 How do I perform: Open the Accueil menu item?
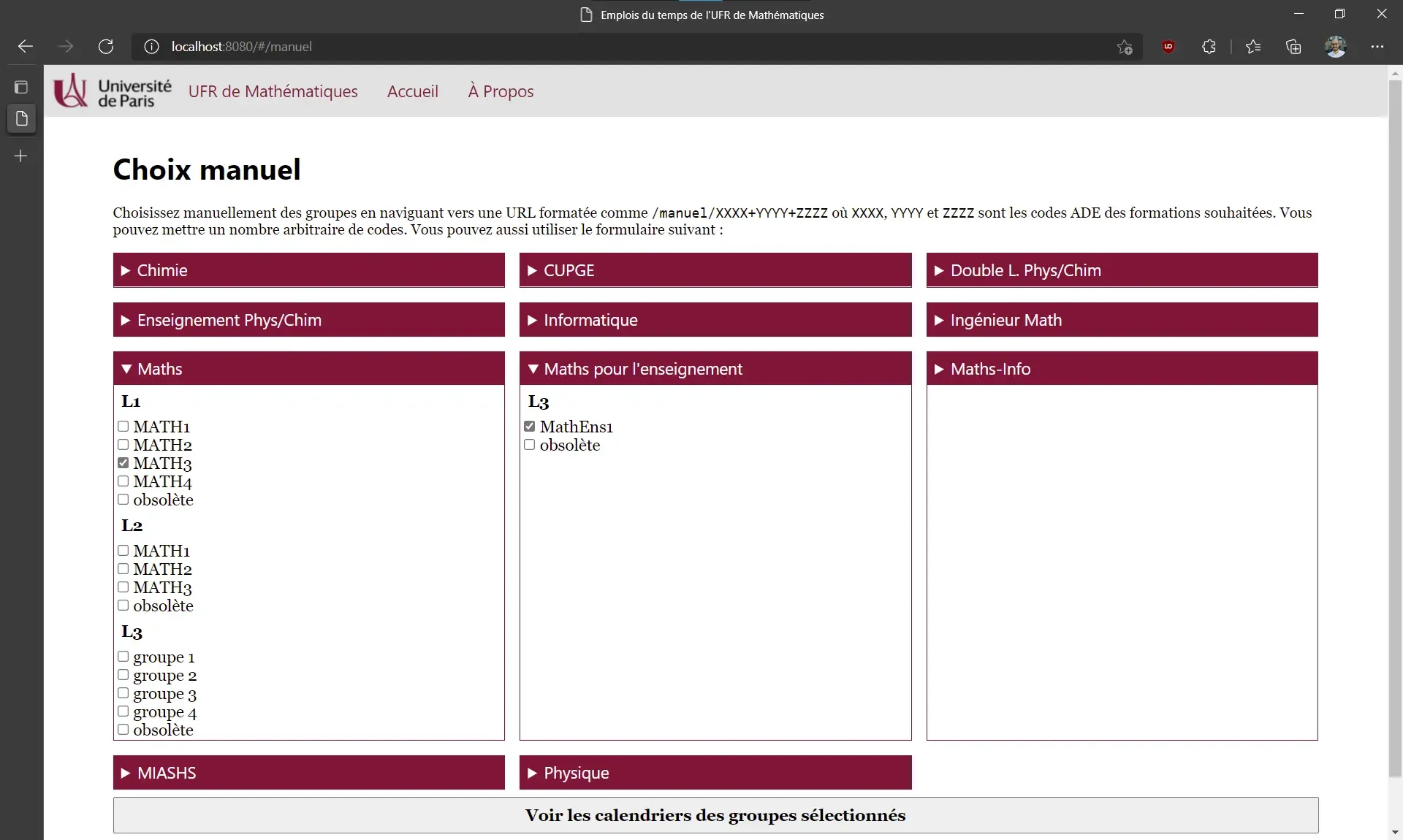coord(412,91)
